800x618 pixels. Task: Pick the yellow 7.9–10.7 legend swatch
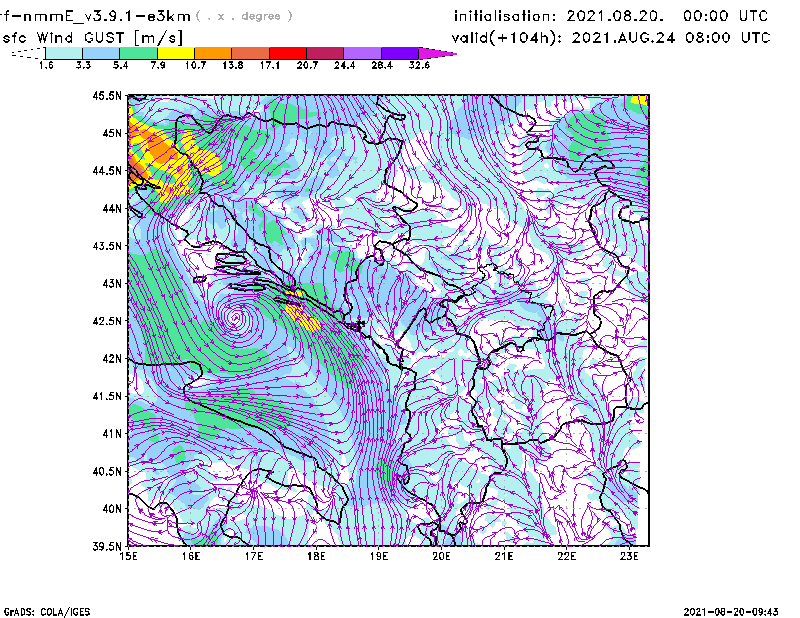176,53
